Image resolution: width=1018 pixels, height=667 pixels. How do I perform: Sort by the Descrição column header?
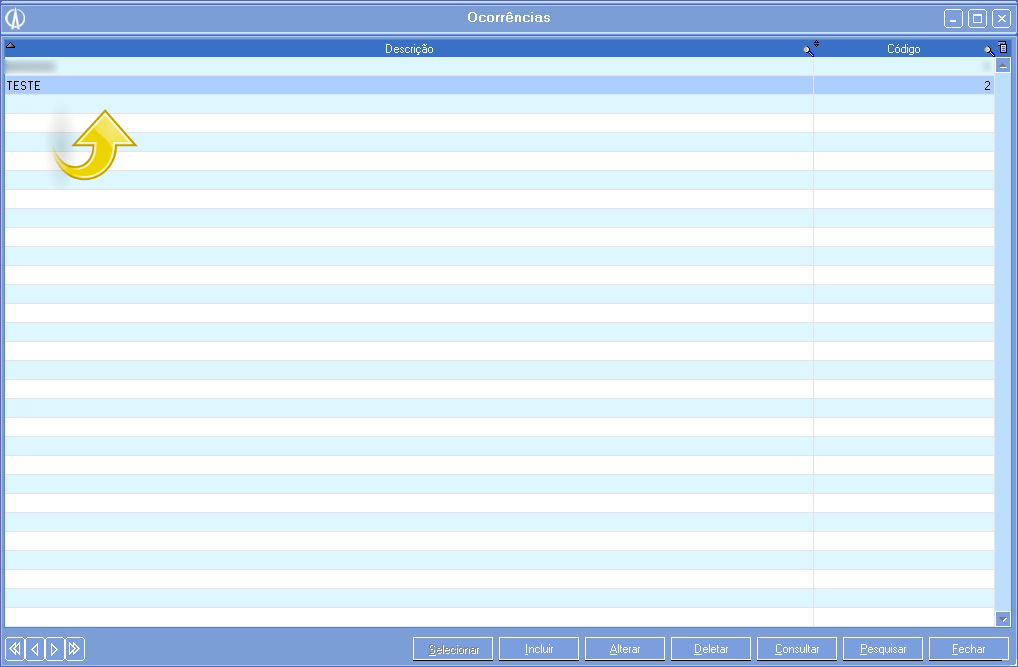(409, 49)
